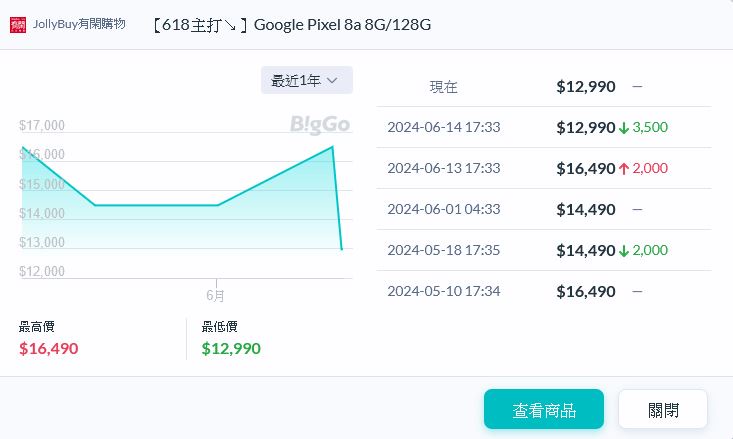This screenshot has height=439, width=733.
Task: Click the BigGo watermark logo on chart
Action: pyautogui.click(x=320, y=125)
